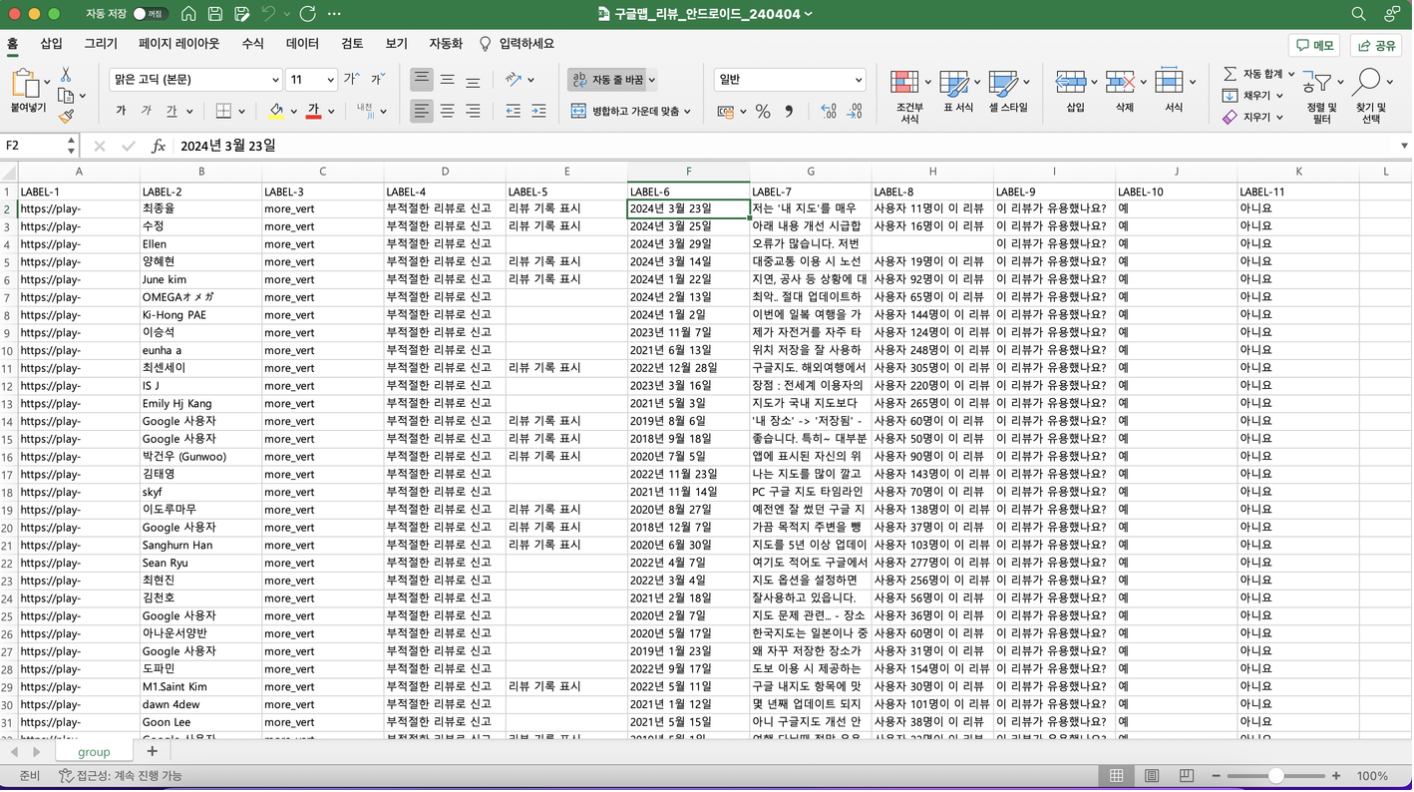This screenshot has height=792, width=1414.
Task: Click the Name Box showing F2
Action: click(x=40, y=146)
